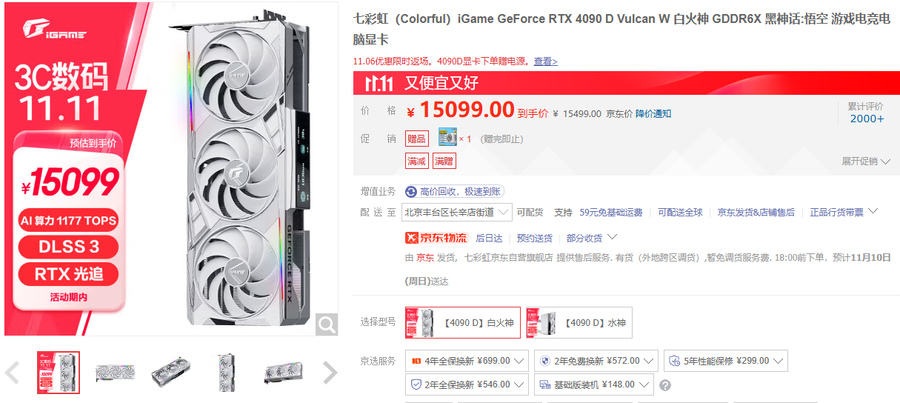Click the 降价通知 price alert link
900x403 pixels.
[653, 114]
